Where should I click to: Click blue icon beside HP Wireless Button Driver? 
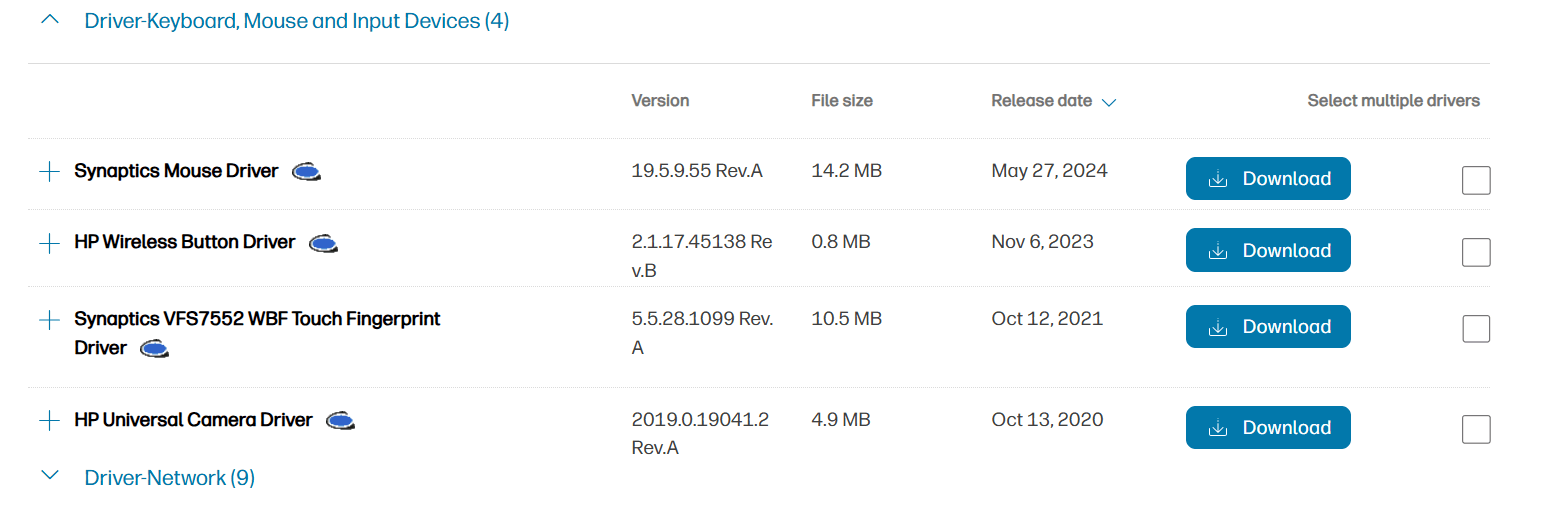point(323,243)
